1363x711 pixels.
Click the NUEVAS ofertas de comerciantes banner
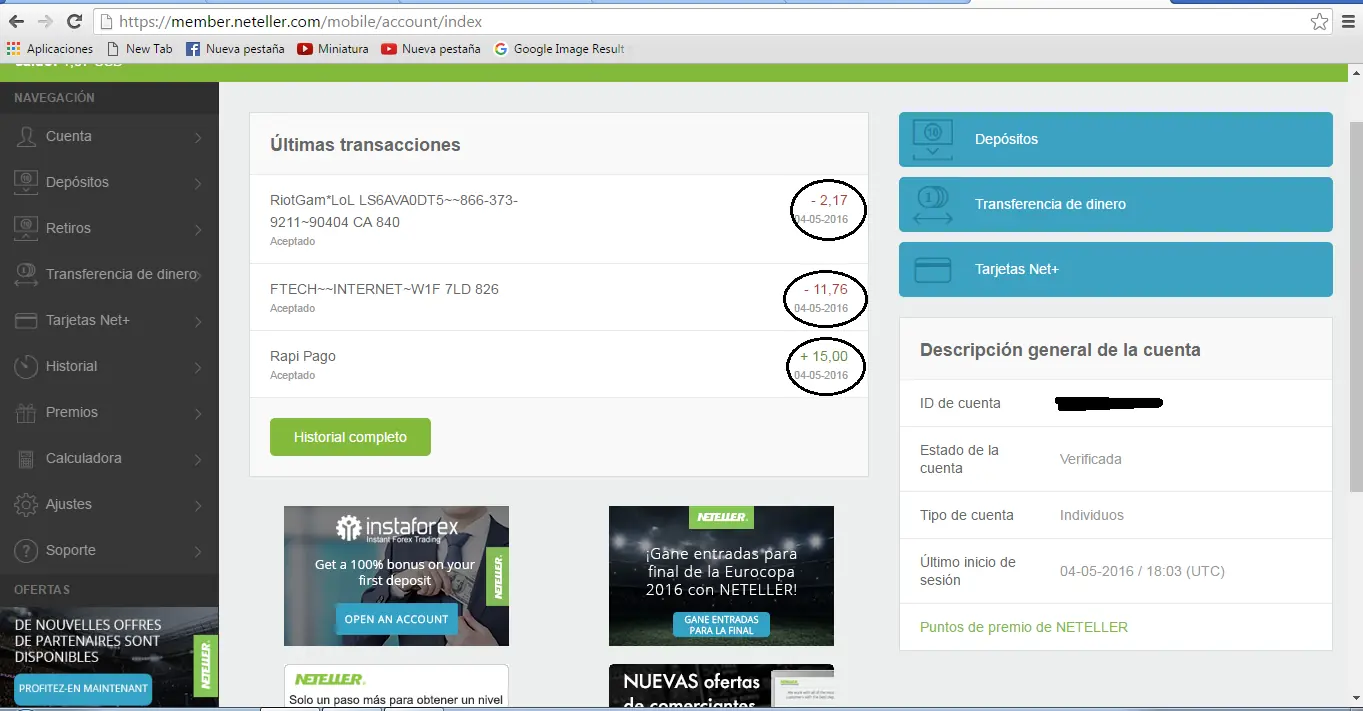721,685
